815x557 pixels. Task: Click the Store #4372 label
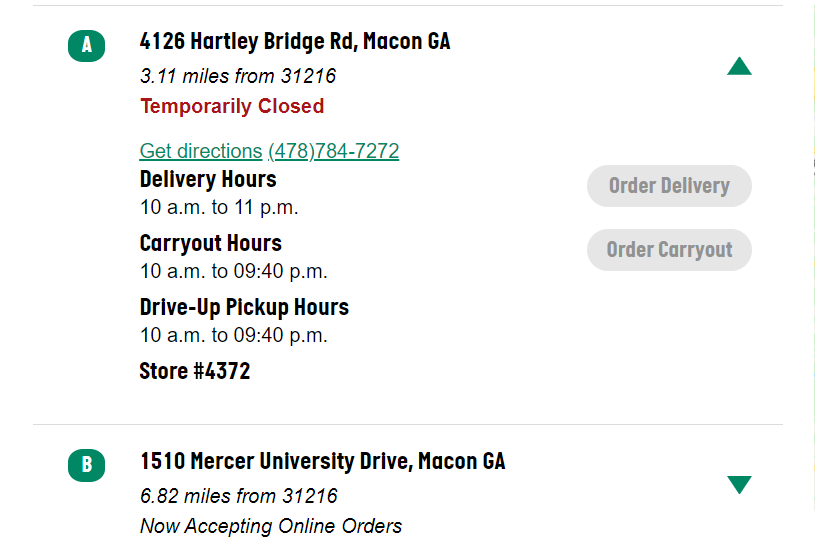tap(194, 371)
